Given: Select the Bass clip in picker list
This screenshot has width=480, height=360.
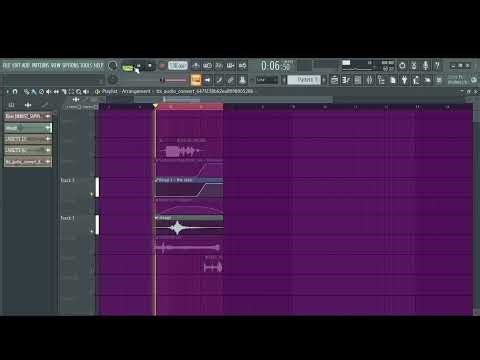Looking at the screenshot, I should pos(28,116).
